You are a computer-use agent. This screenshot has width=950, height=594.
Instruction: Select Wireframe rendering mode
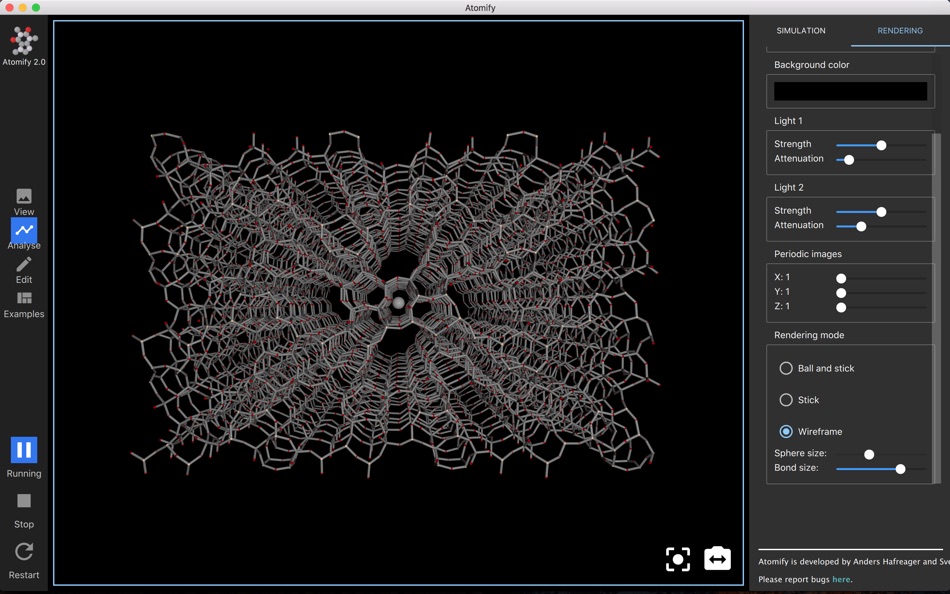click(786, 431)
